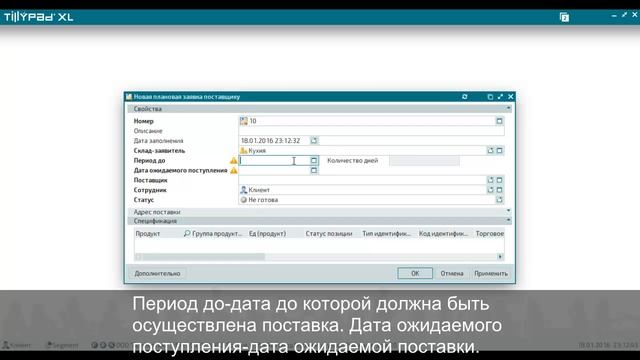The width and height of the screenshot is (640, 360).
Task: Click the Код идентифик... column header
Action: pos(443,233)
